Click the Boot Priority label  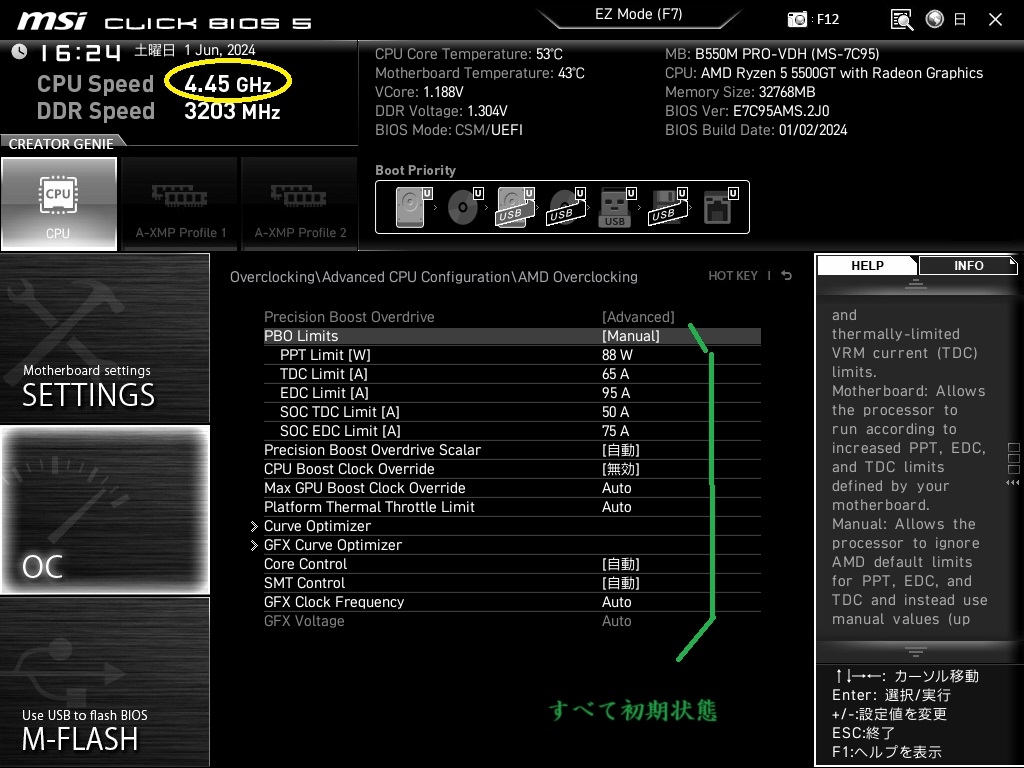pyautogui.click(x=415, y=170)
